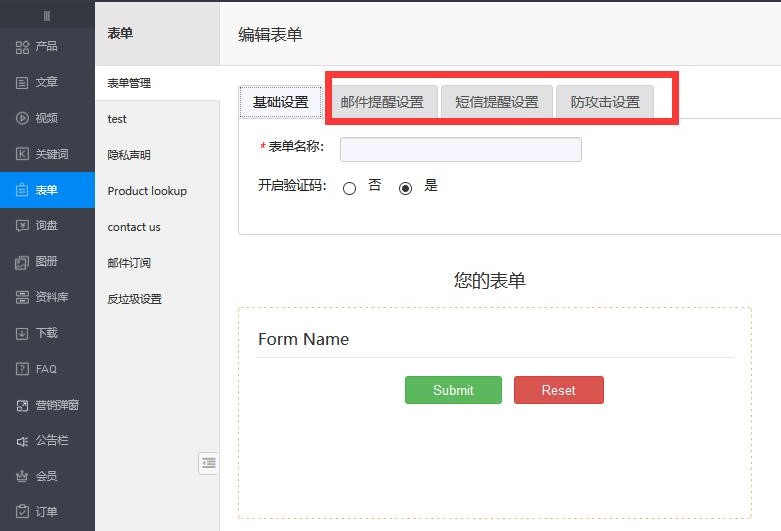The width and height of the screenshot is (781, 531).
Task: Select 是 for 开启验证码
Action: coord(405,188)
